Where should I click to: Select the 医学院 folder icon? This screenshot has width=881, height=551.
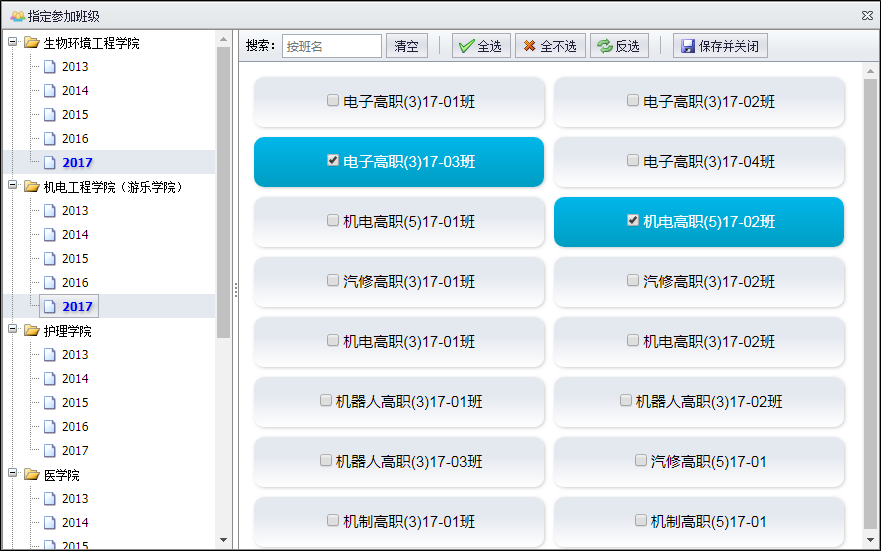click(31, 475)
